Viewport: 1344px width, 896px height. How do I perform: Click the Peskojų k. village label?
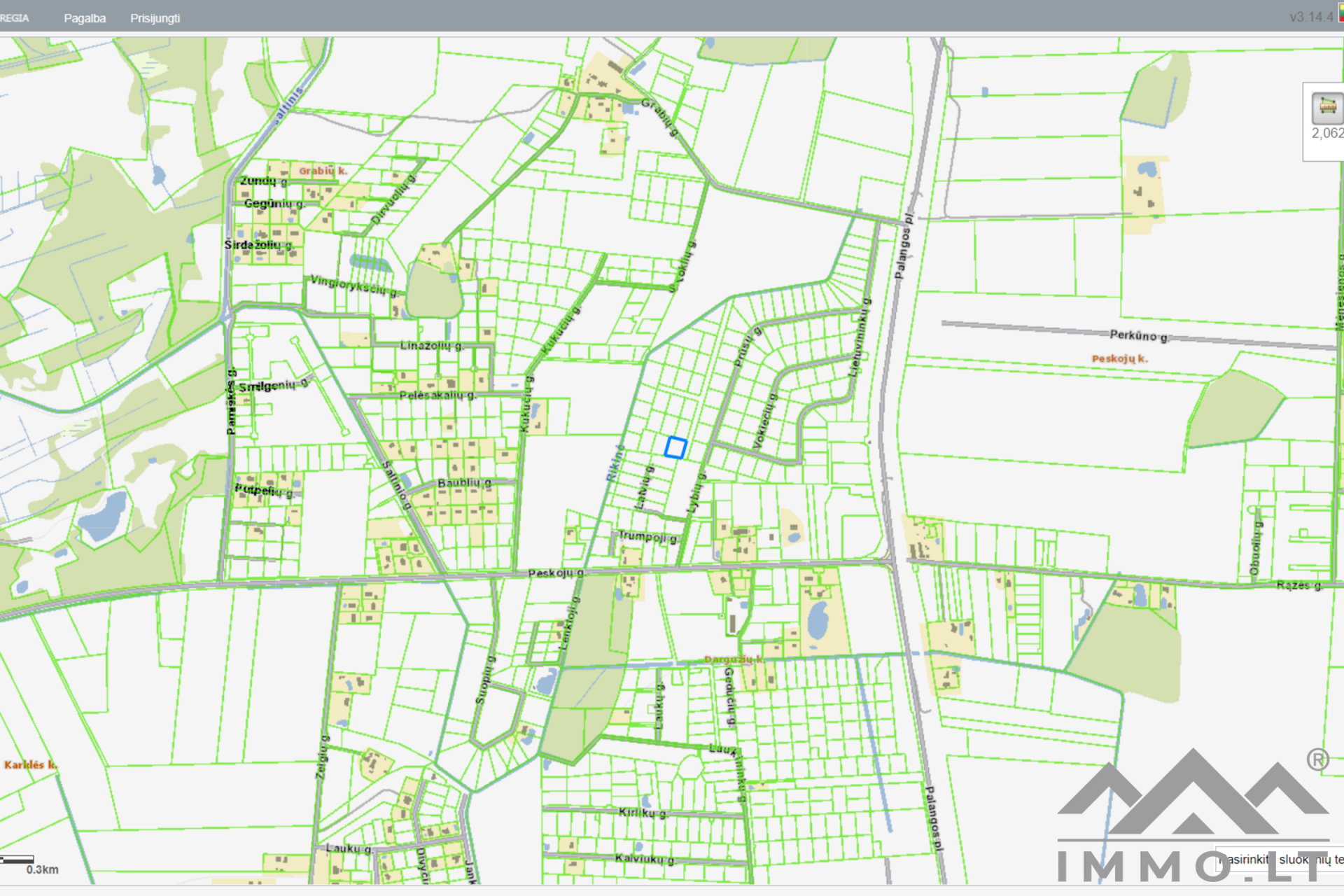(x=1119, y=358)
